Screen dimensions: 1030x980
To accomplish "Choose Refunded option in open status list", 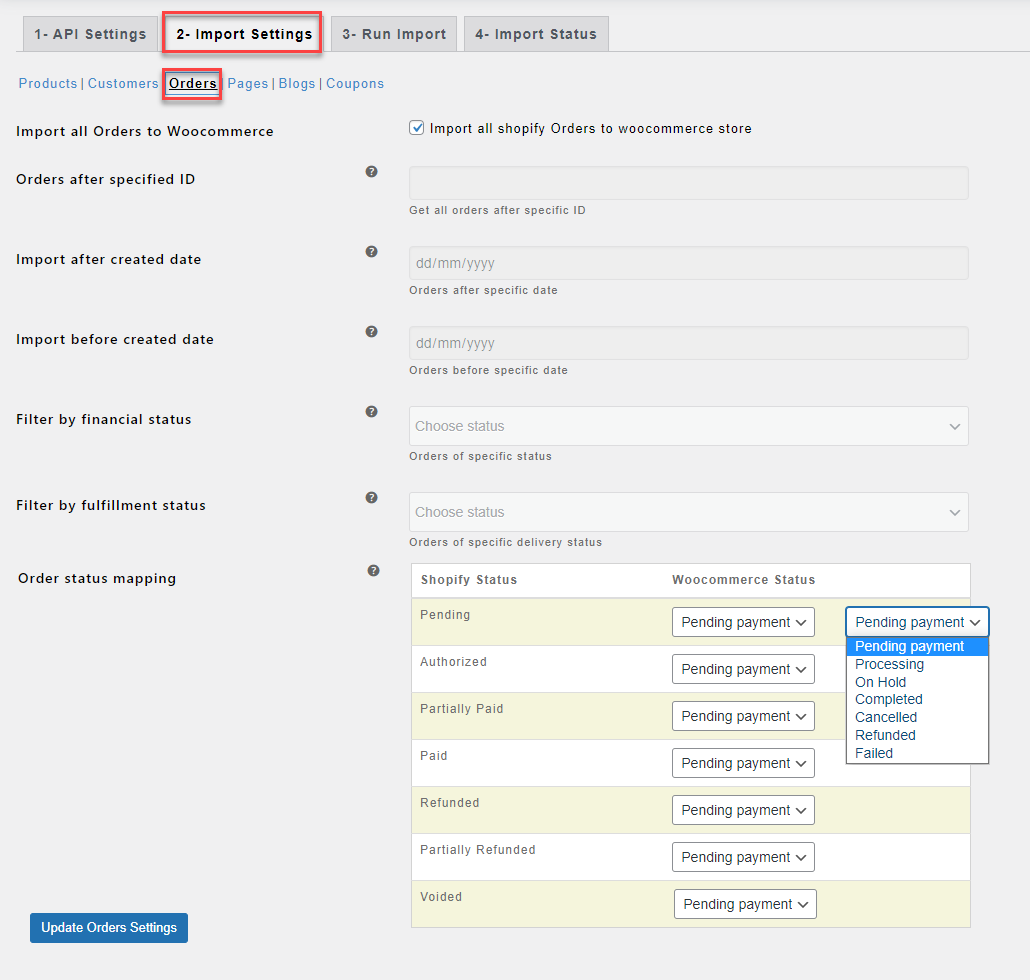I will coord(917,735).
